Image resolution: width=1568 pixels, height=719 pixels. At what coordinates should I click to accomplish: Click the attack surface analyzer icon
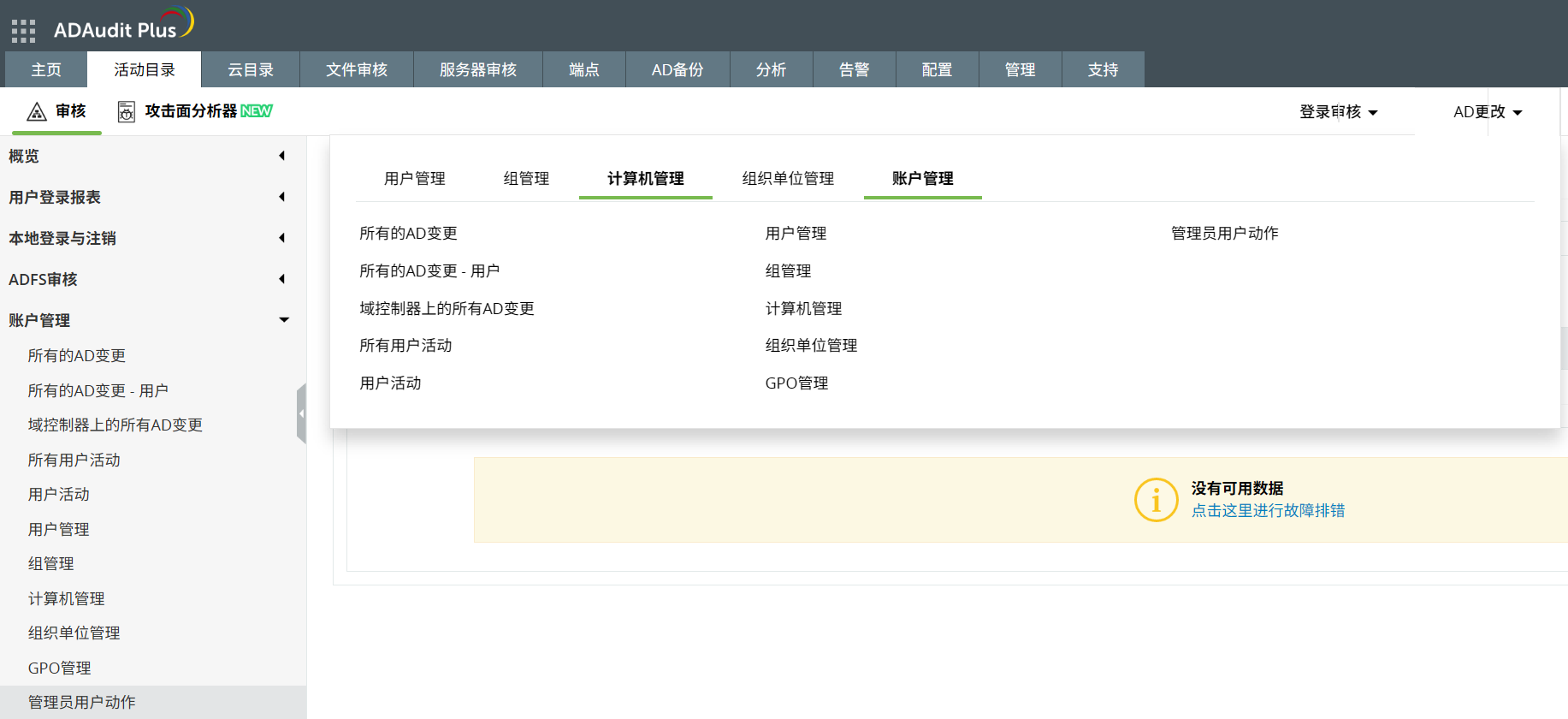click(127, 112)
